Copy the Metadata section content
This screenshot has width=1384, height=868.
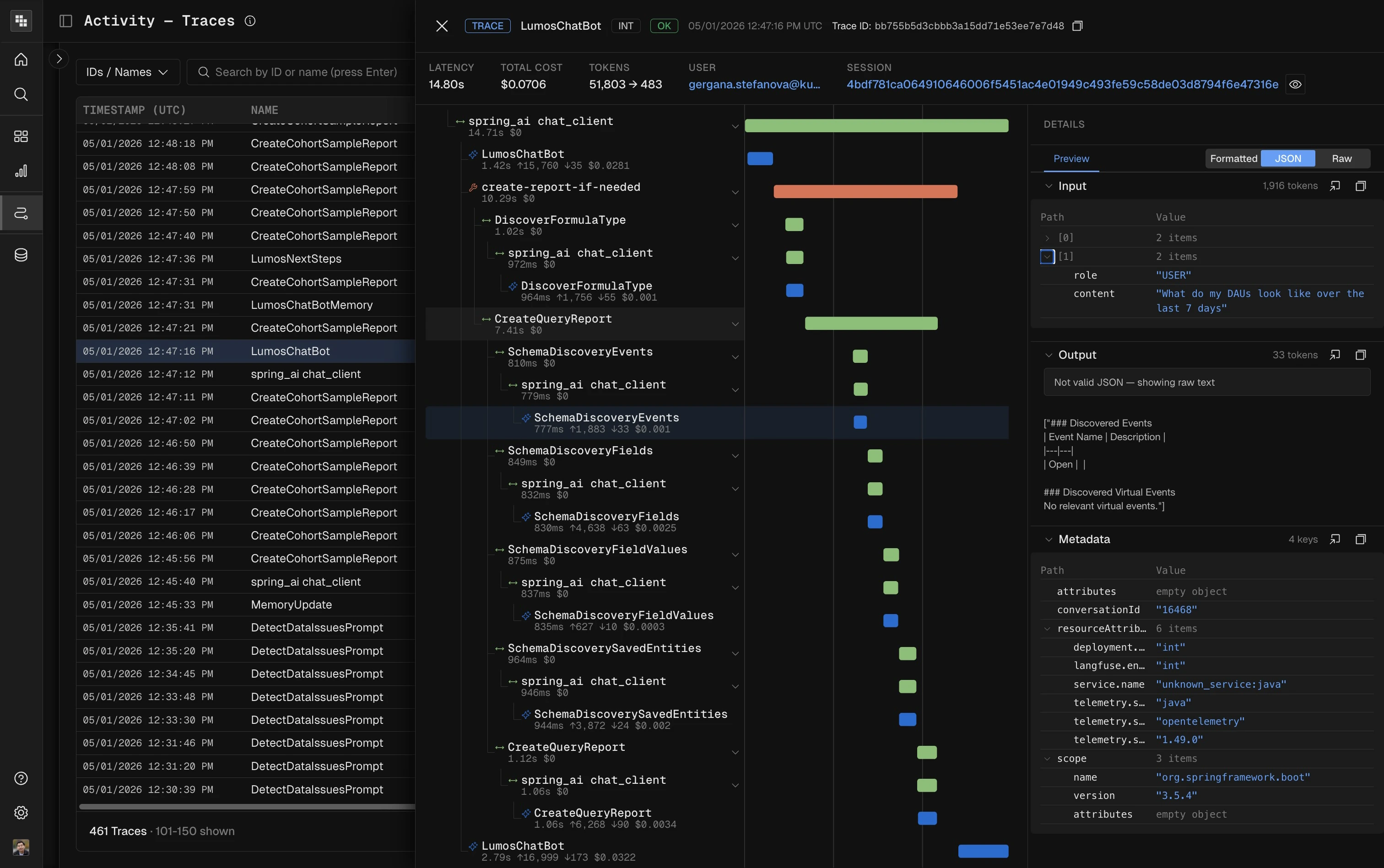(1361, 539)
